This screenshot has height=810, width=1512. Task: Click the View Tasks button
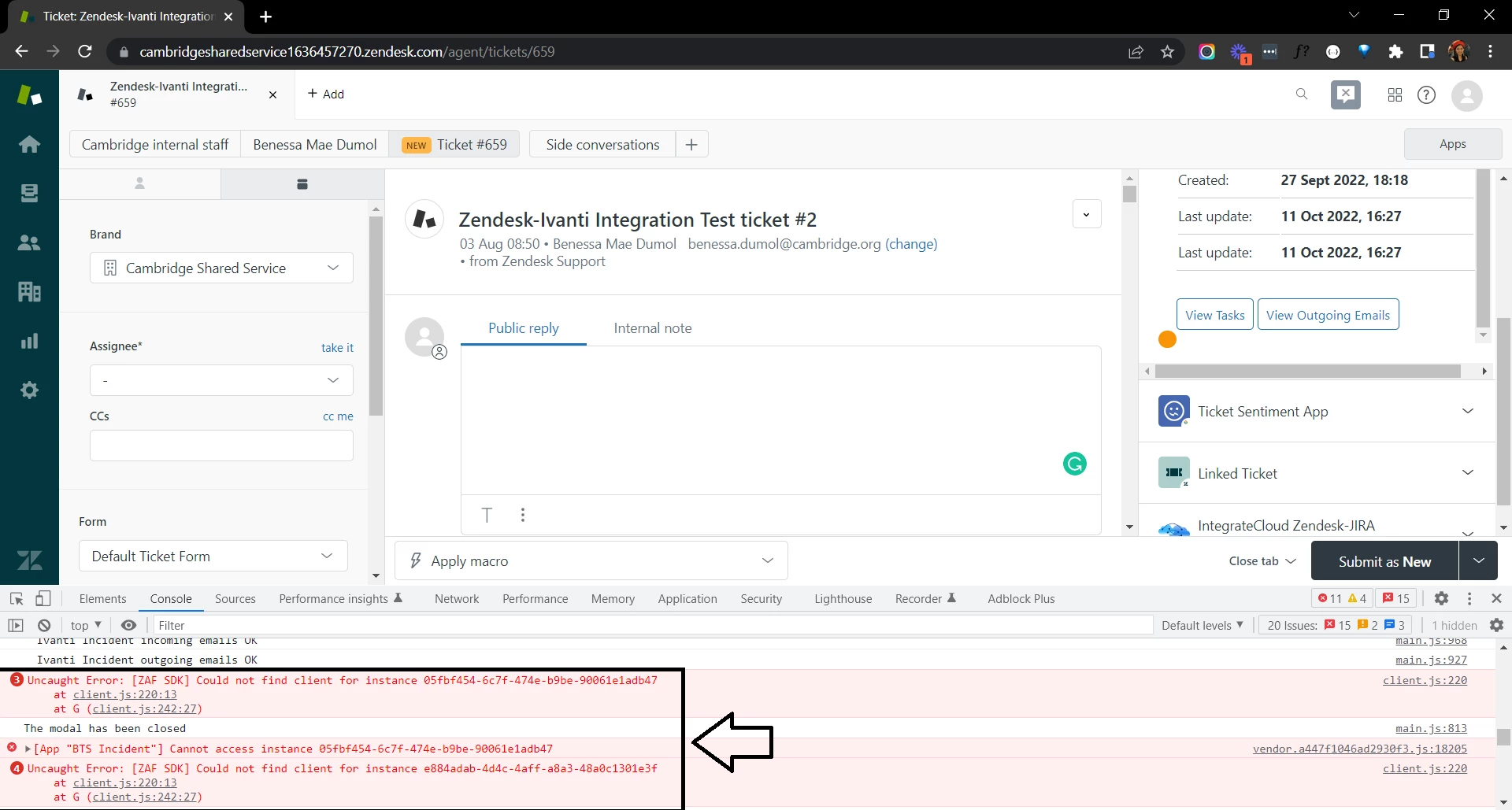[1214, 315]
